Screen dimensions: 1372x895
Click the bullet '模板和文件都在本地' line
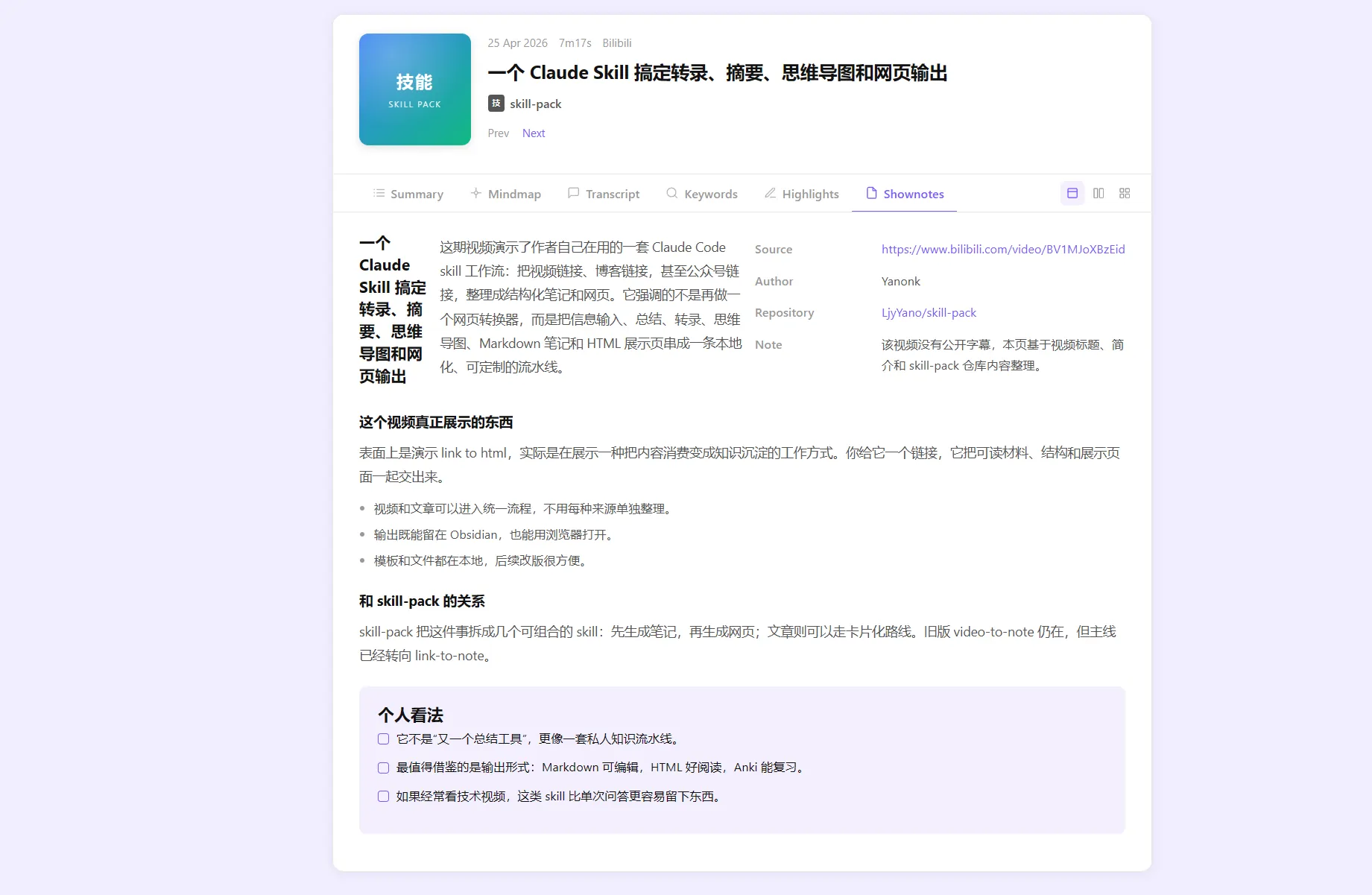(x=481, y=561)
